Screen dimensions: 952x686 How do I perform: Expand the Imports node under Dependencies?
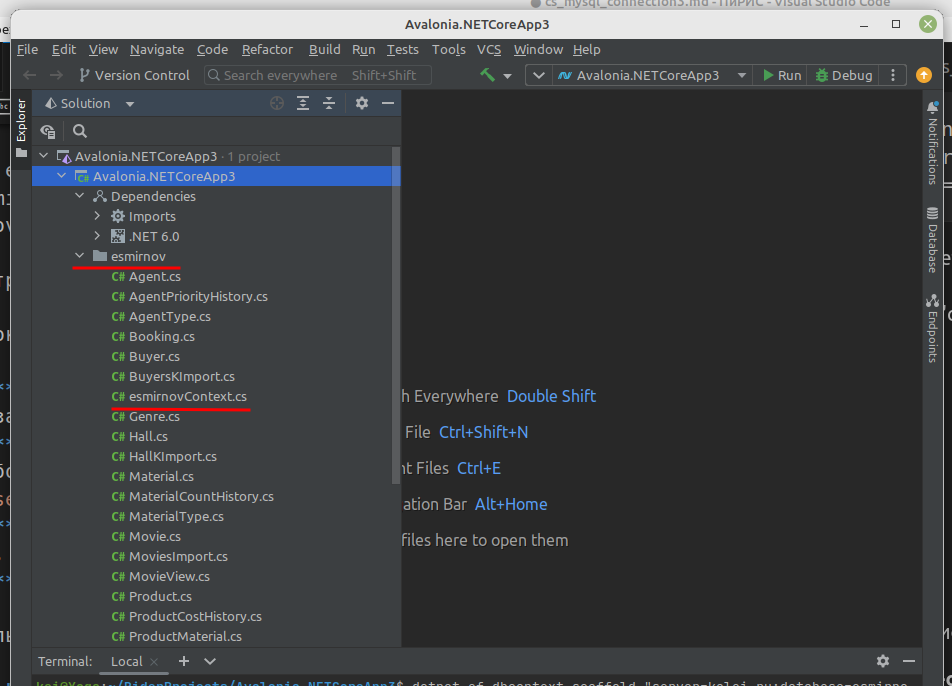98,216
